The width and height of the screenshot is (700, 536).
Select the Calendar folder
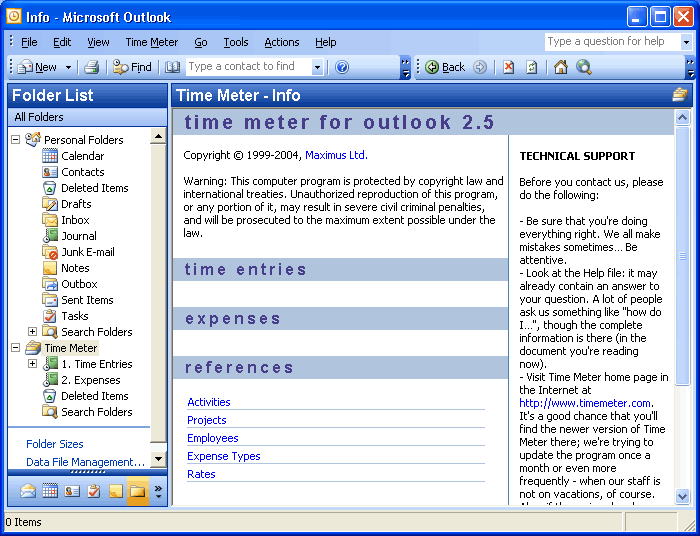pyautogui.click(x=83, y=156)
